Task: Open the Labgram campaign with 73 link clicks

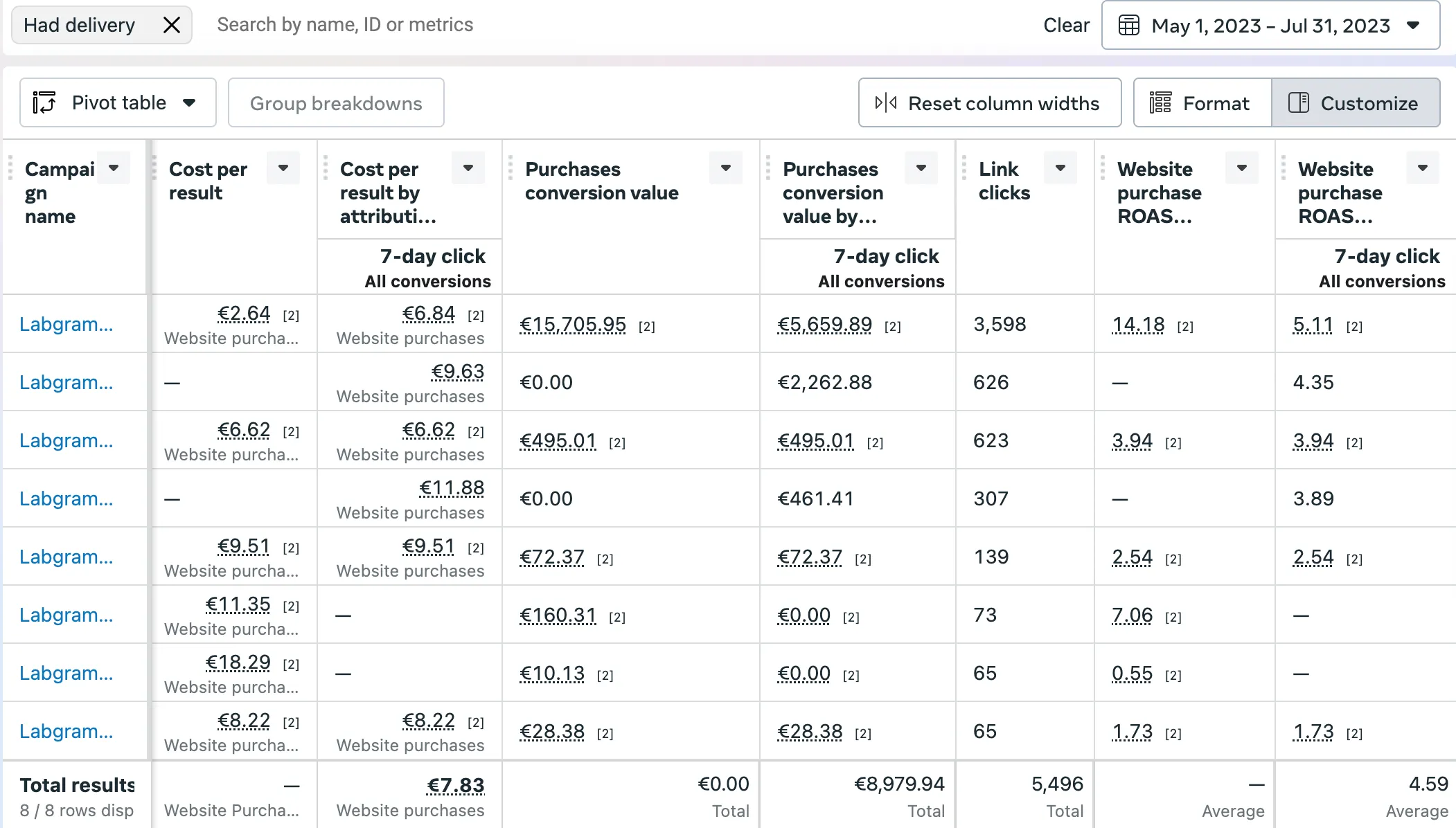Action: tap(66, 615)
